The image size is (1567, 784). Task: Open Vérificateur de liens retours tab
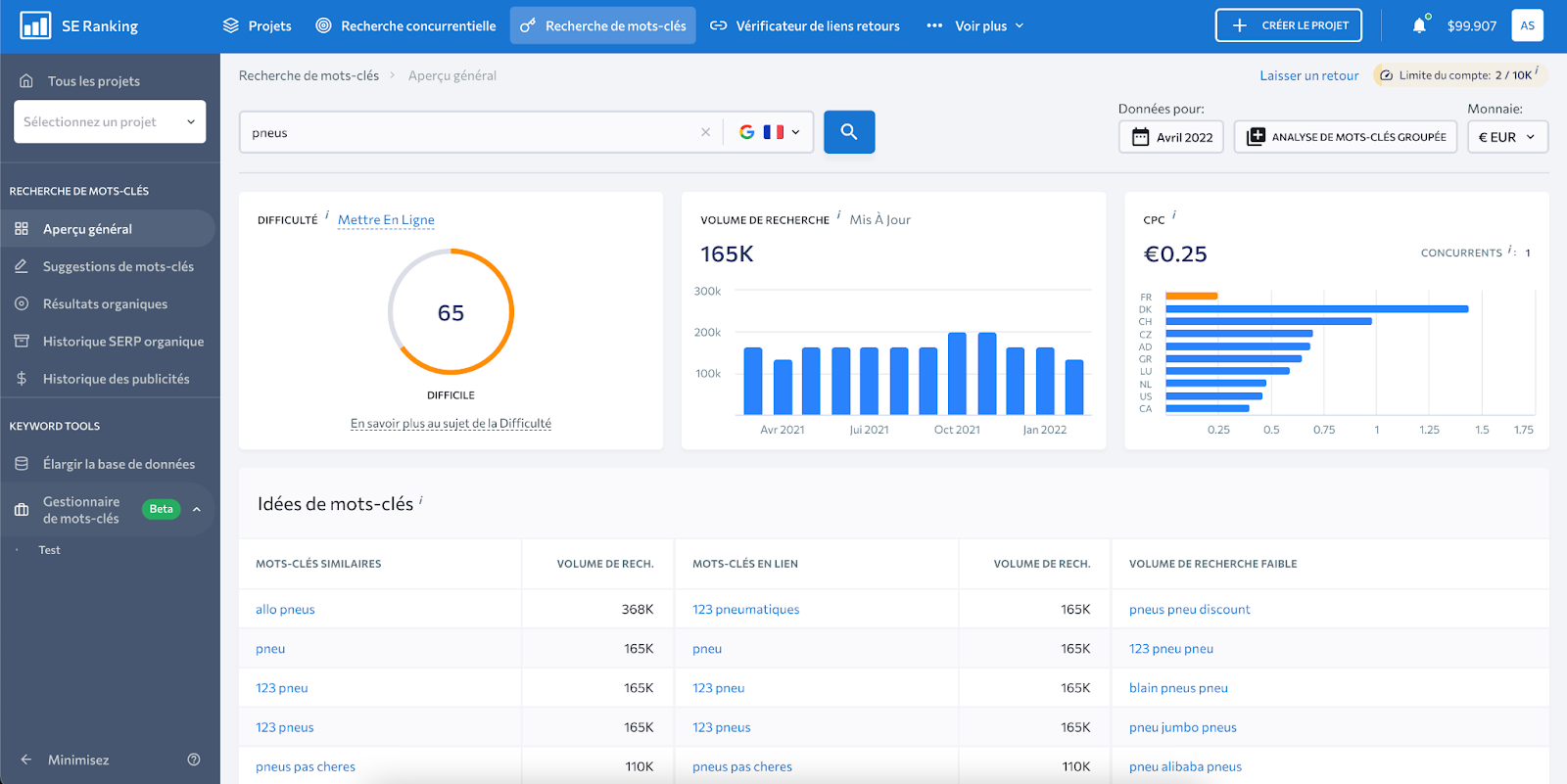pyautogui.click(x=805, y=25)
